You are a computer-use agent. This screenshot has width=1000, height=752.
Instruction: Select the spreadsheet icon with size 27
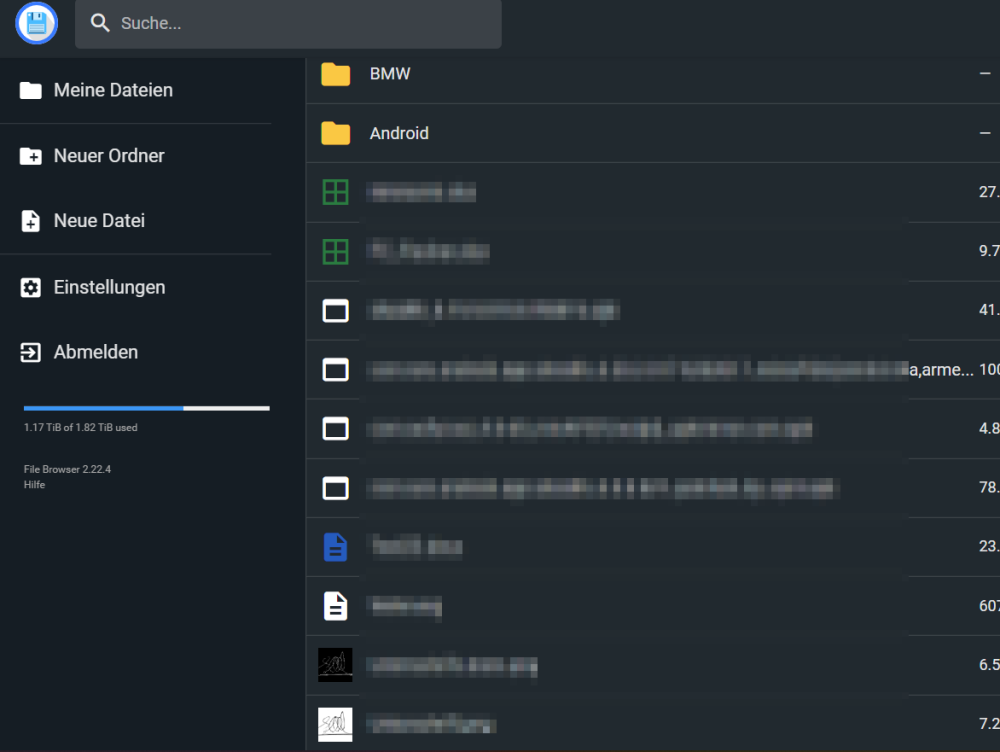tap(335, 192)
